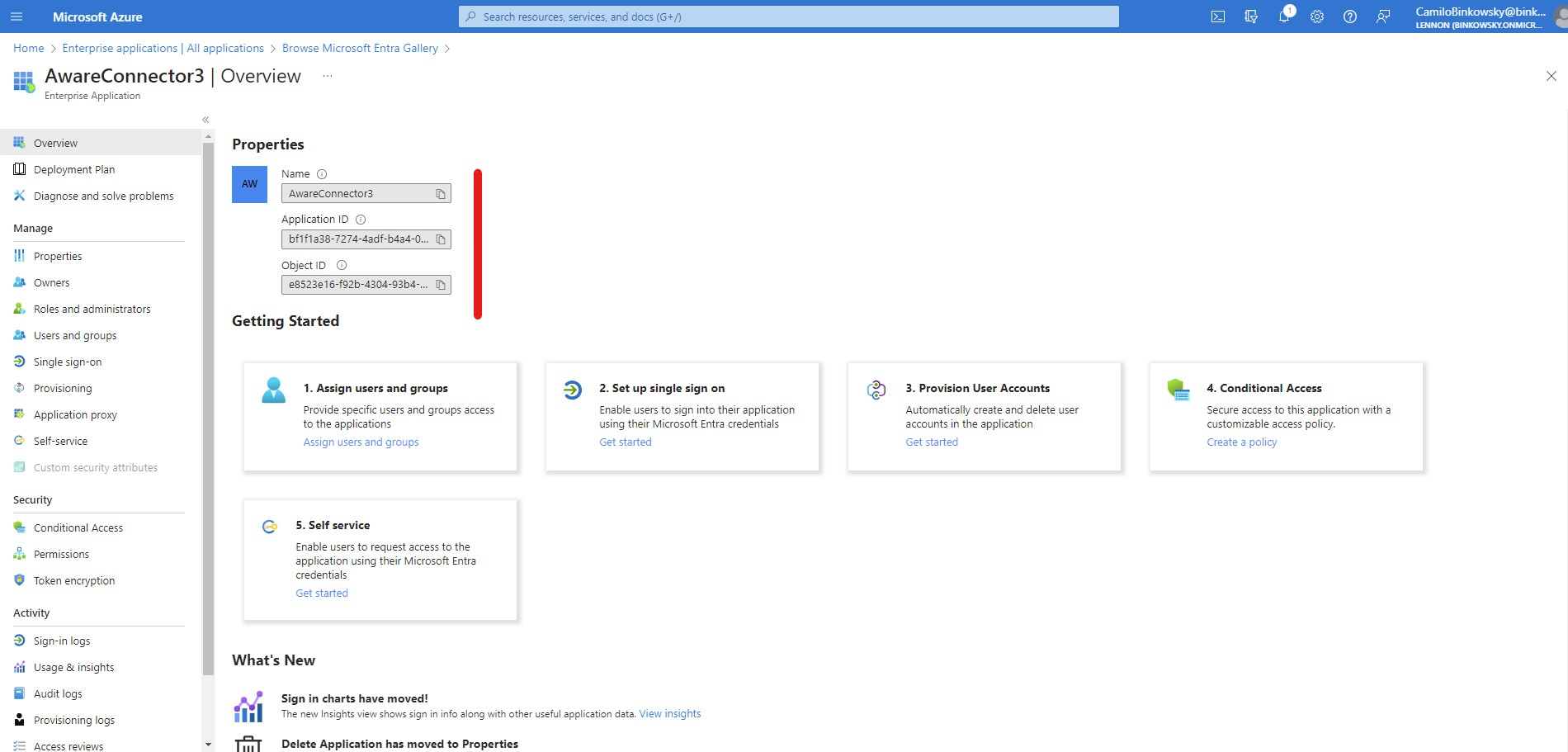Open the portal Settings gear icon
The height and width of the screenshot is (752, 1568).
(x=1317, y=17)
